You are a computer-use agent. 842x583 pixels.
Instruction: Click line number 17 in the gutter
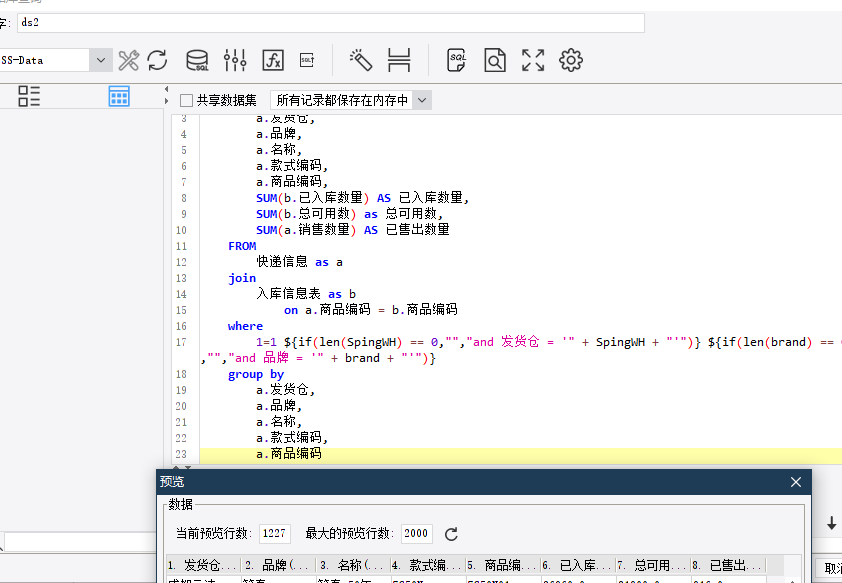(x=182, y=342)
